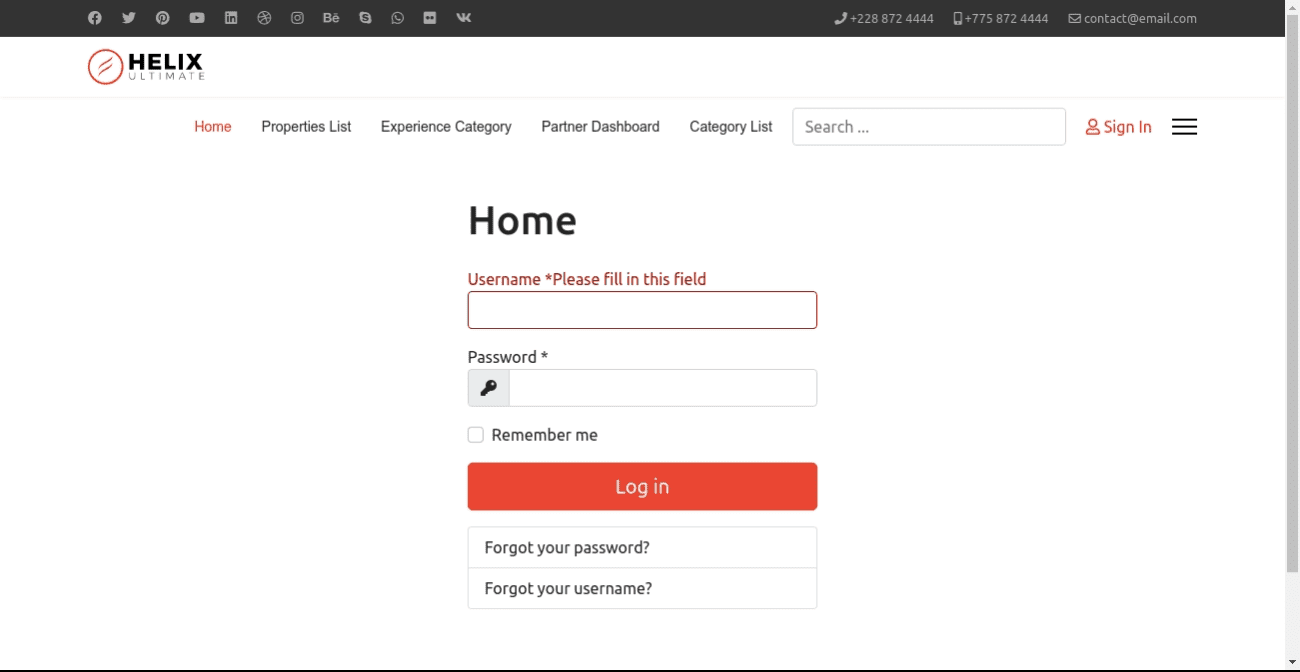Focus the Username input field

[642, 310]
